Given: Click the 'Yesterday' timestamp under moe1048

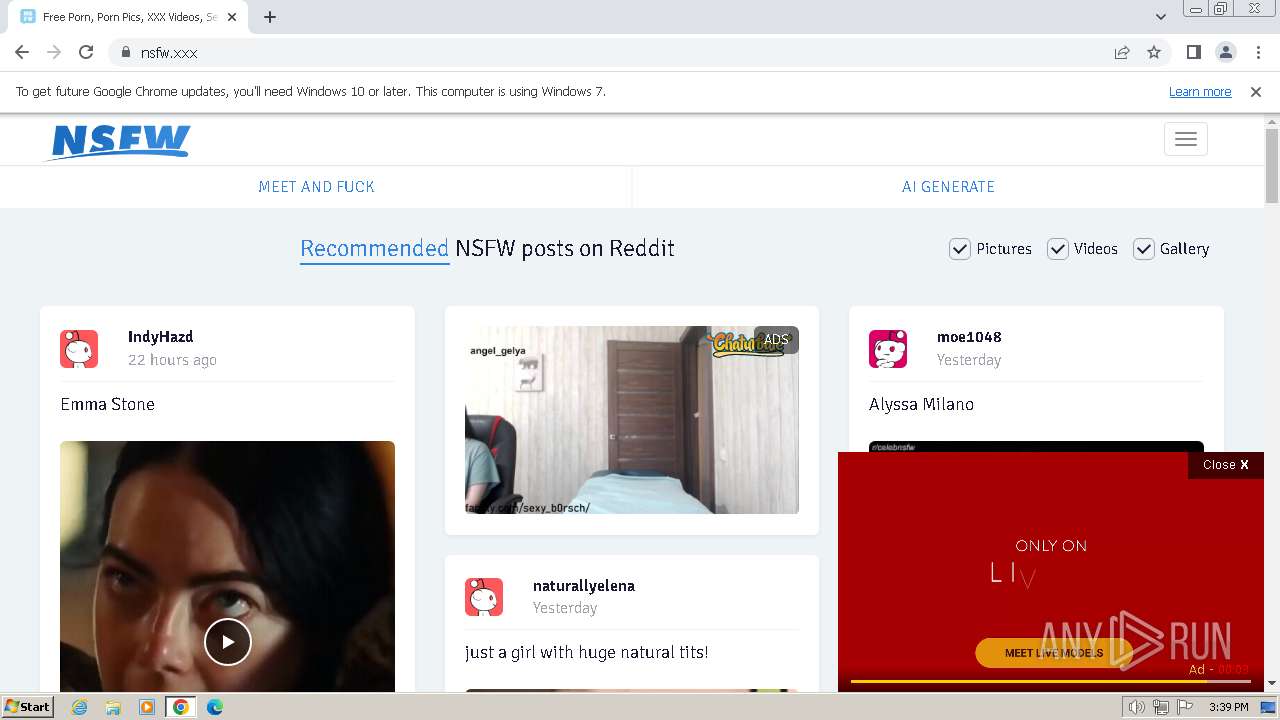Looking at the screenshot, I should tap(969, 360).
